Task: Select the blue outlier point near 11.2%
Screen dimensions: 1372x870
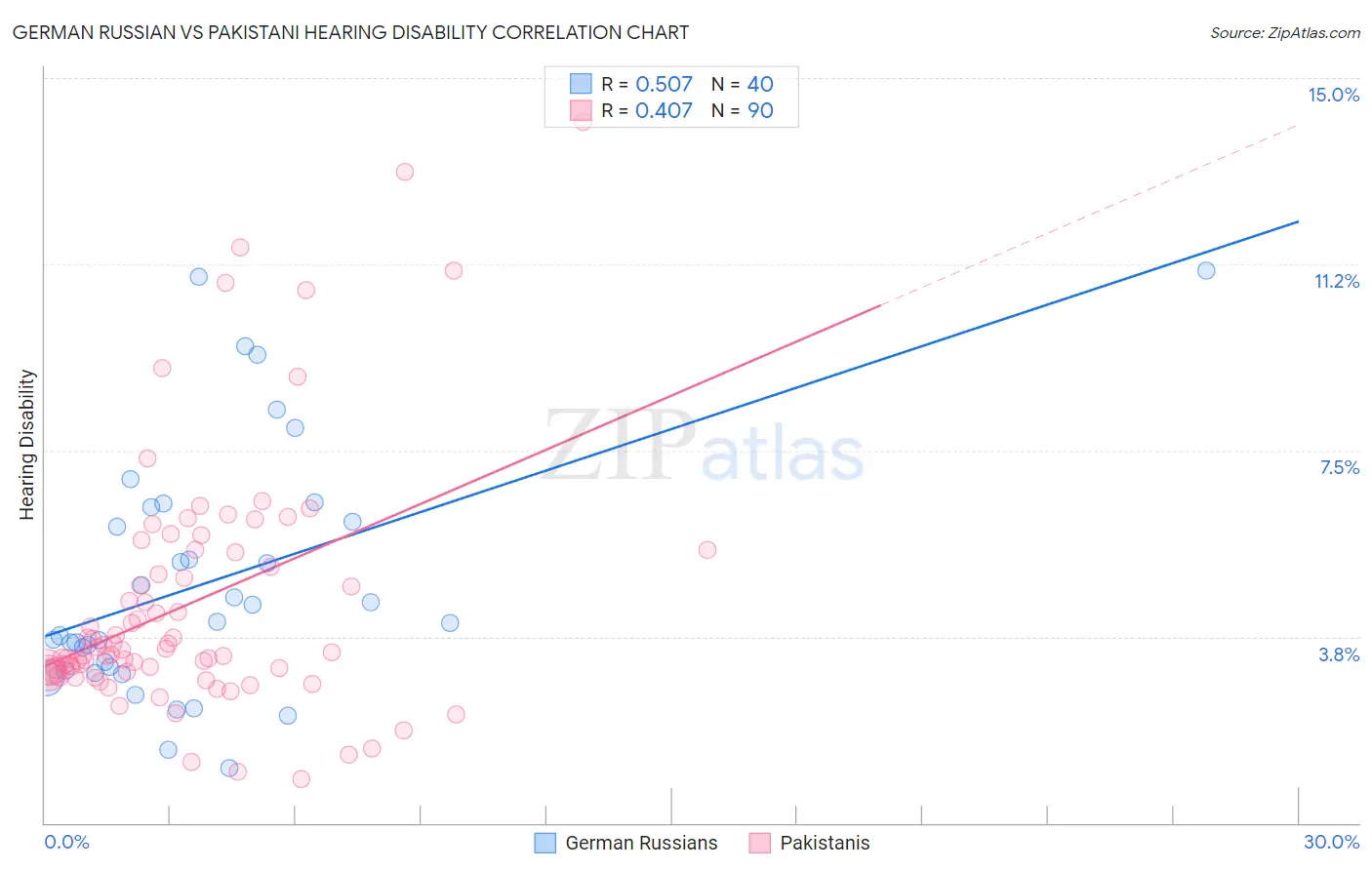Action: [1206, 270]
